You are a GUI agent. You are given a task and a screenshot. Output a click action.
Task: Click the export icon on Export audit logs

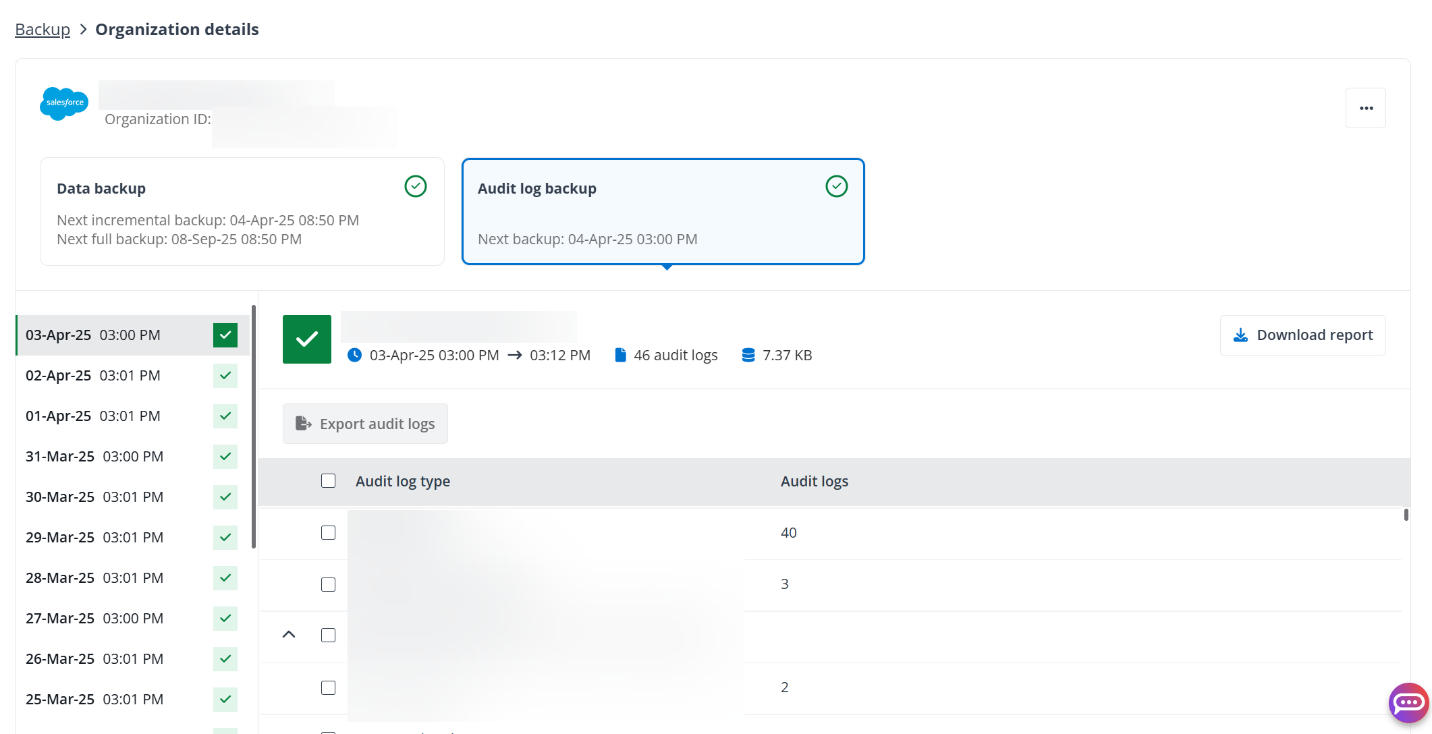pyautogui.click(x=302, y=423)
